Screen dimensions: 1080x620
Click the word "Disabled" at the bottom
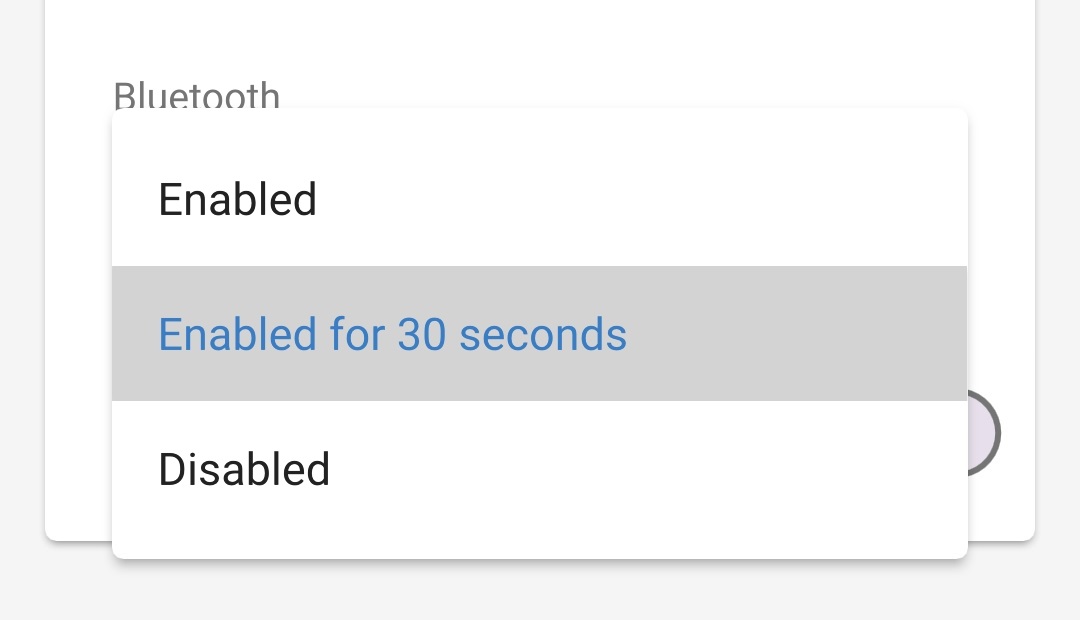[244, 468]
